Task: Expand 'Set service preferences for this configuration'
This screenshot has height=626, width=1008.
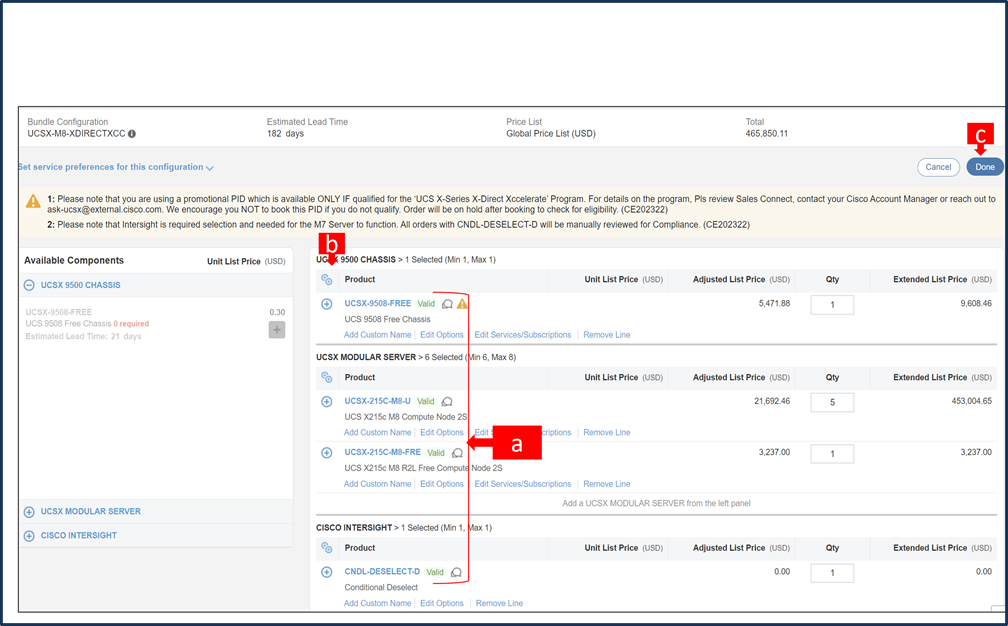Action: 116,167
